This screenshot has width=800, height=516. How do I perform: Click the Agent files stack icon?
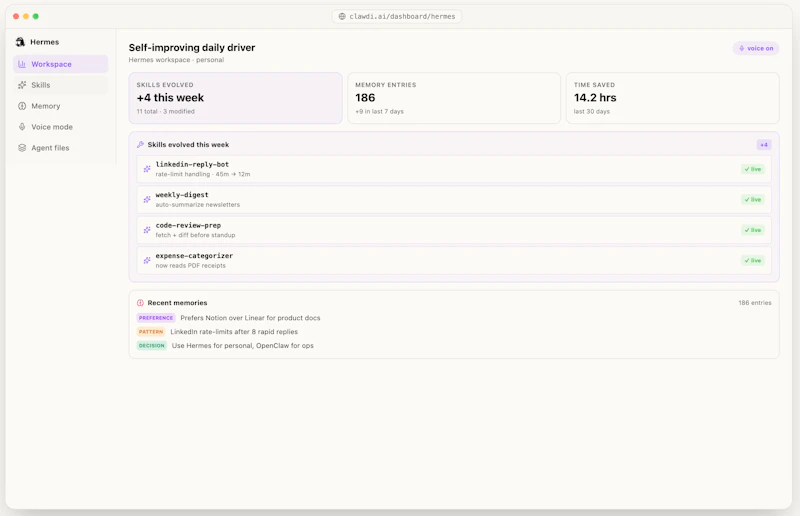coord(22,148)
